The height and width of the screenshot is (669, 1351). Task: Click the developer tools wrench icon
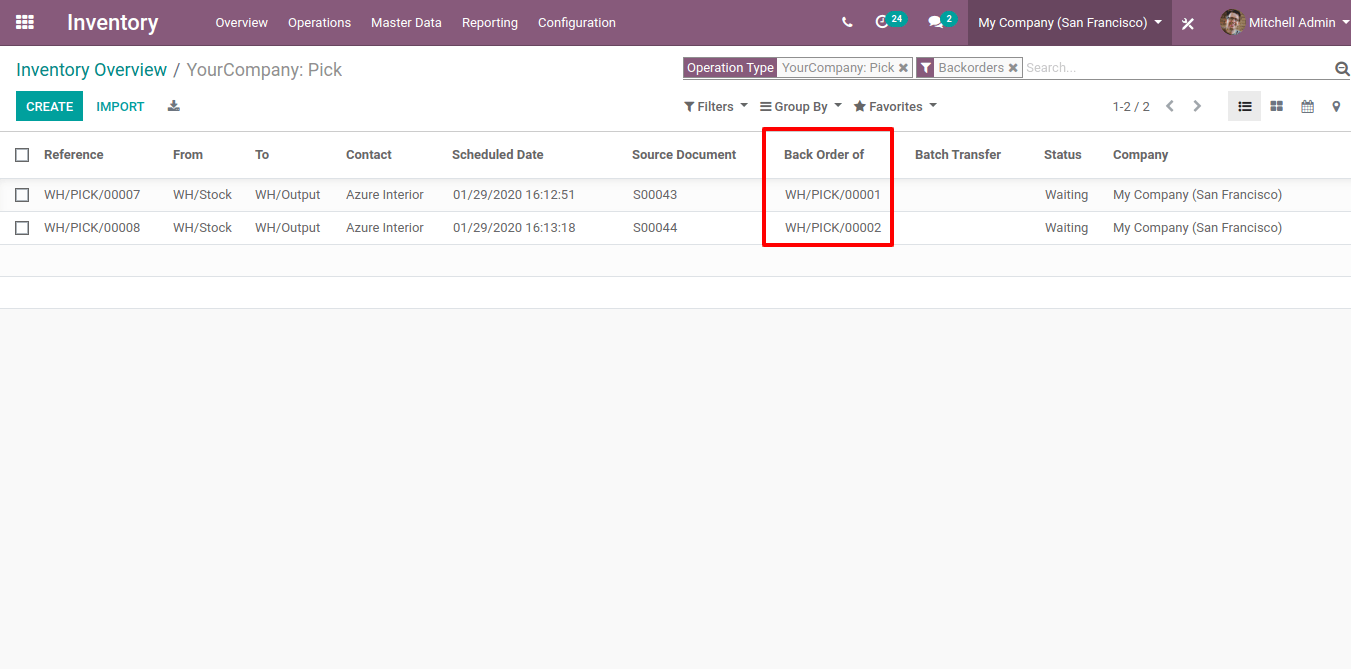point(1187,22)
